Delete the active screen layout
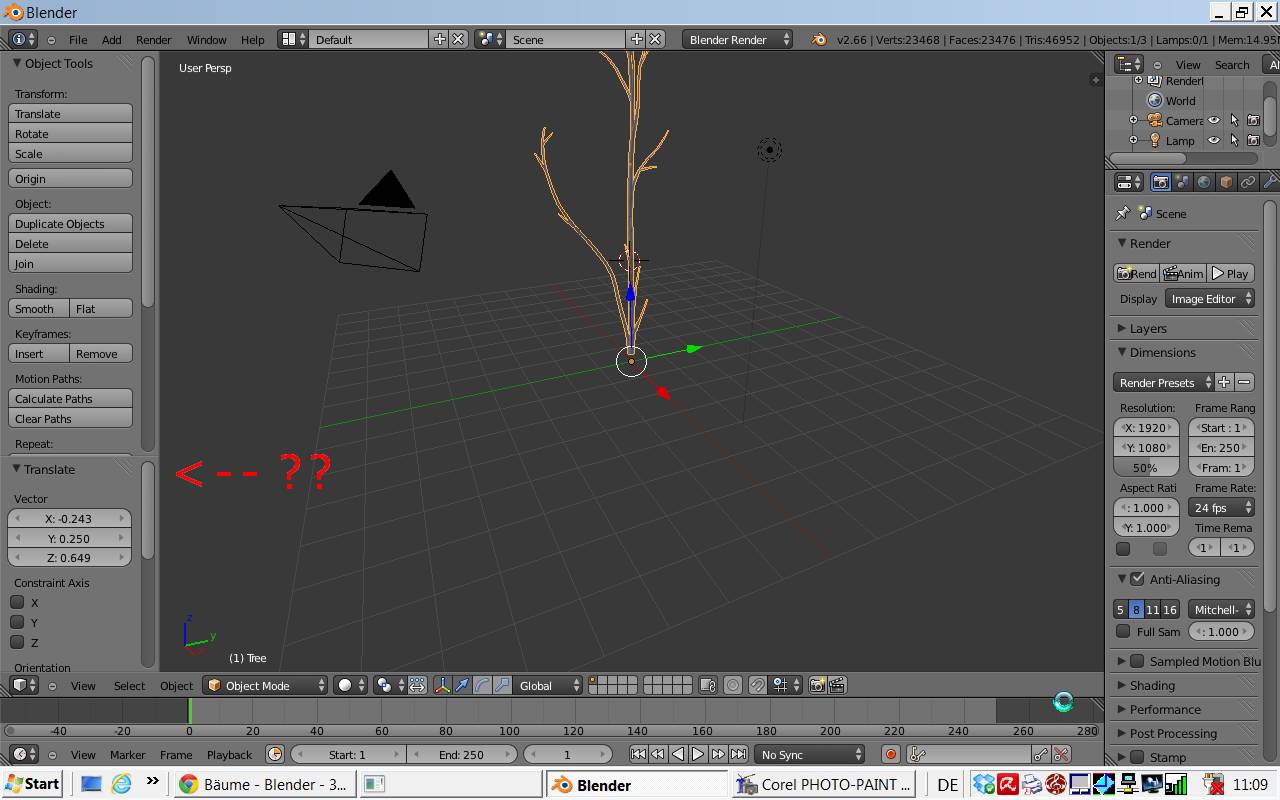Viewport: 1280px width, 800px height. point(458,39)
